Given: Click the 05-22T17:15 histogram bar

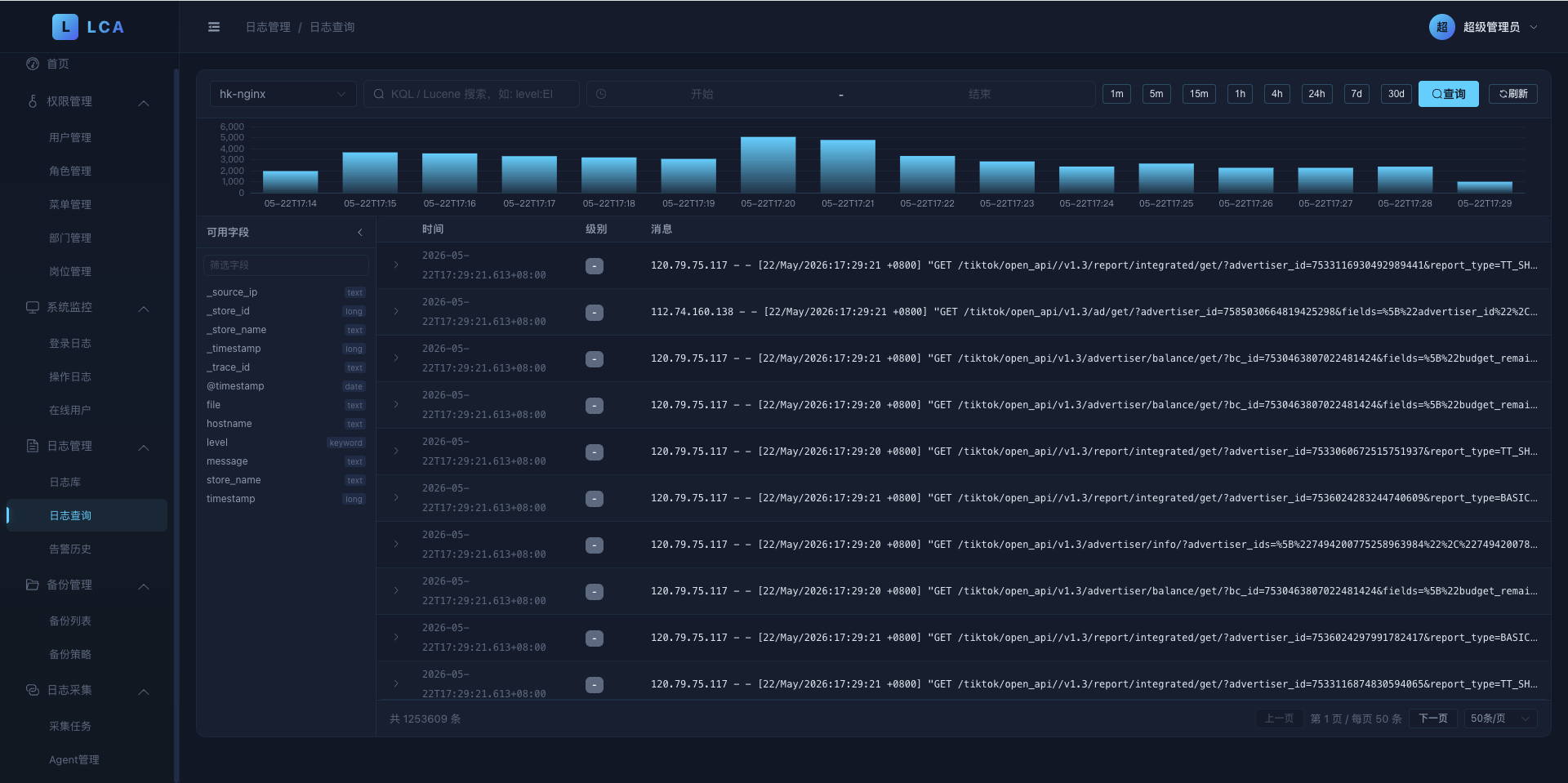Looking at the screenshot, I should (x=370, y=172).
